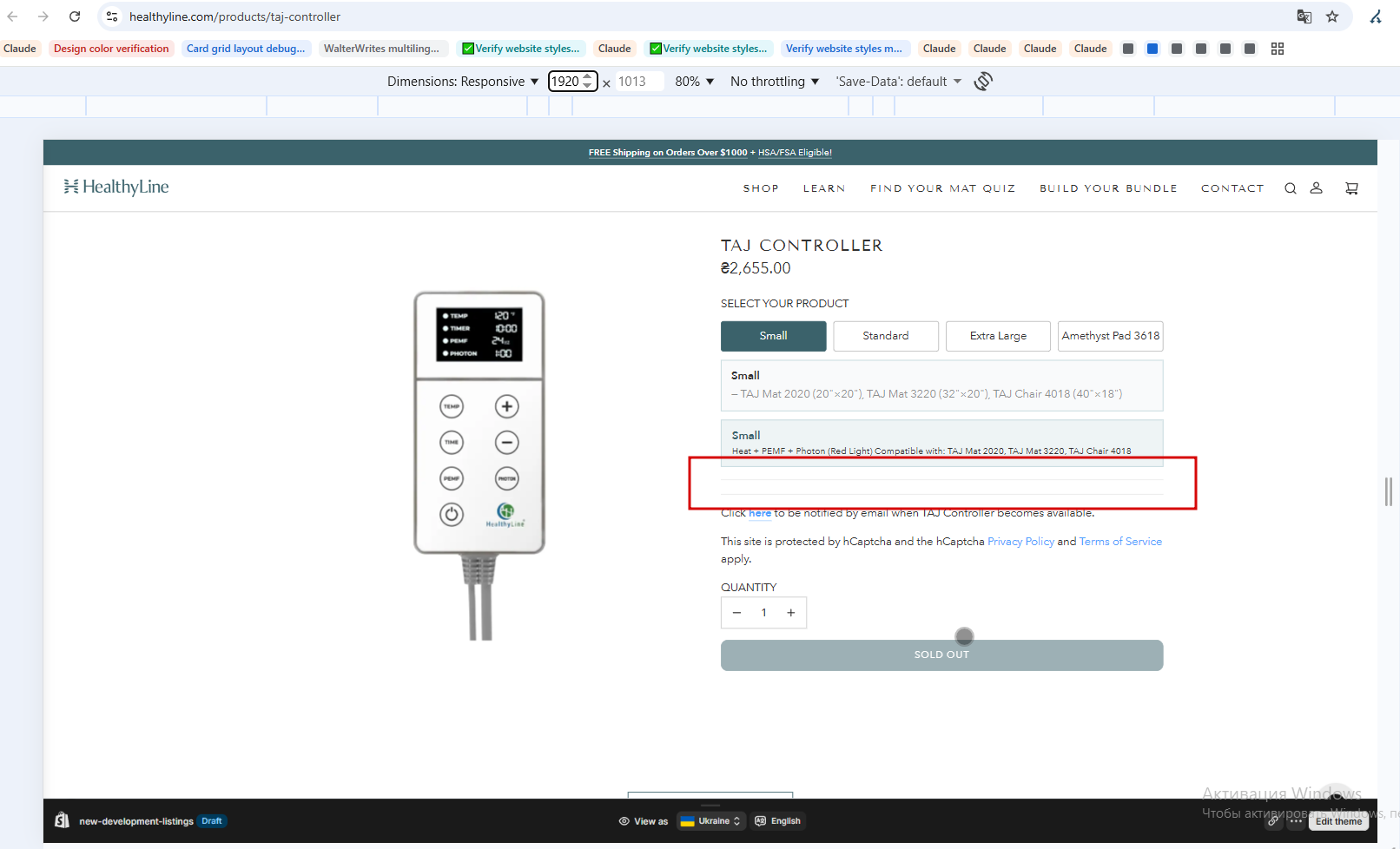Reload the page with the refresh icon
Screen dimensions: 1400x849
click(75, 16)
